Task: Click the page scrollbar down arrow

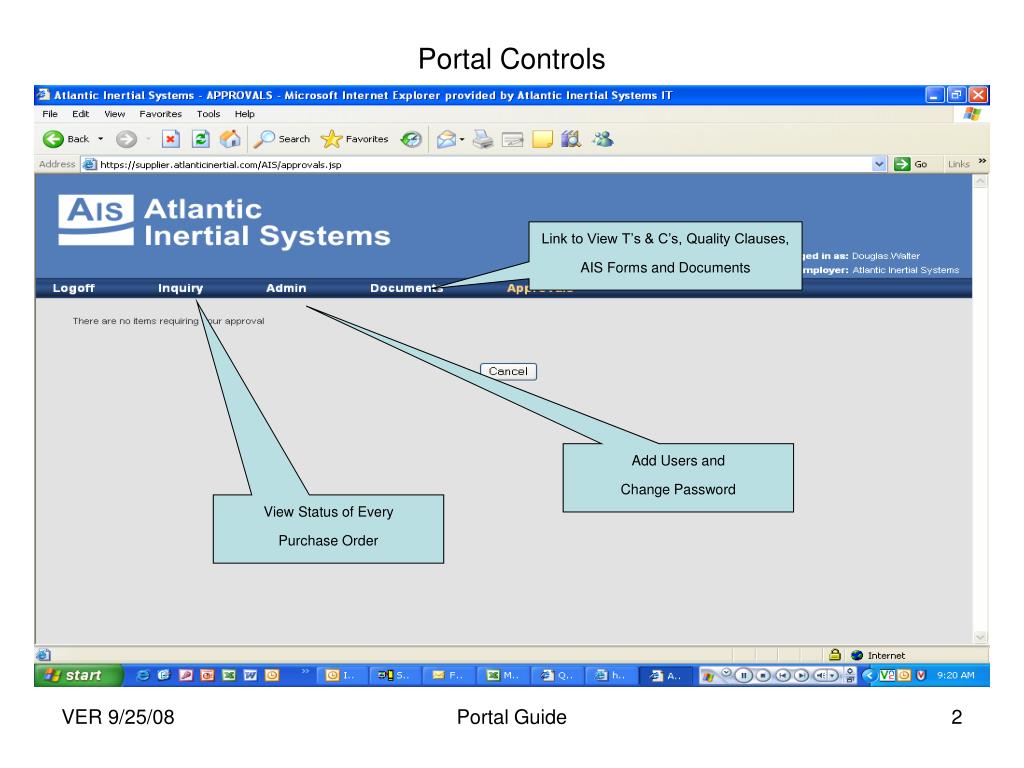Action: (980, 637)
